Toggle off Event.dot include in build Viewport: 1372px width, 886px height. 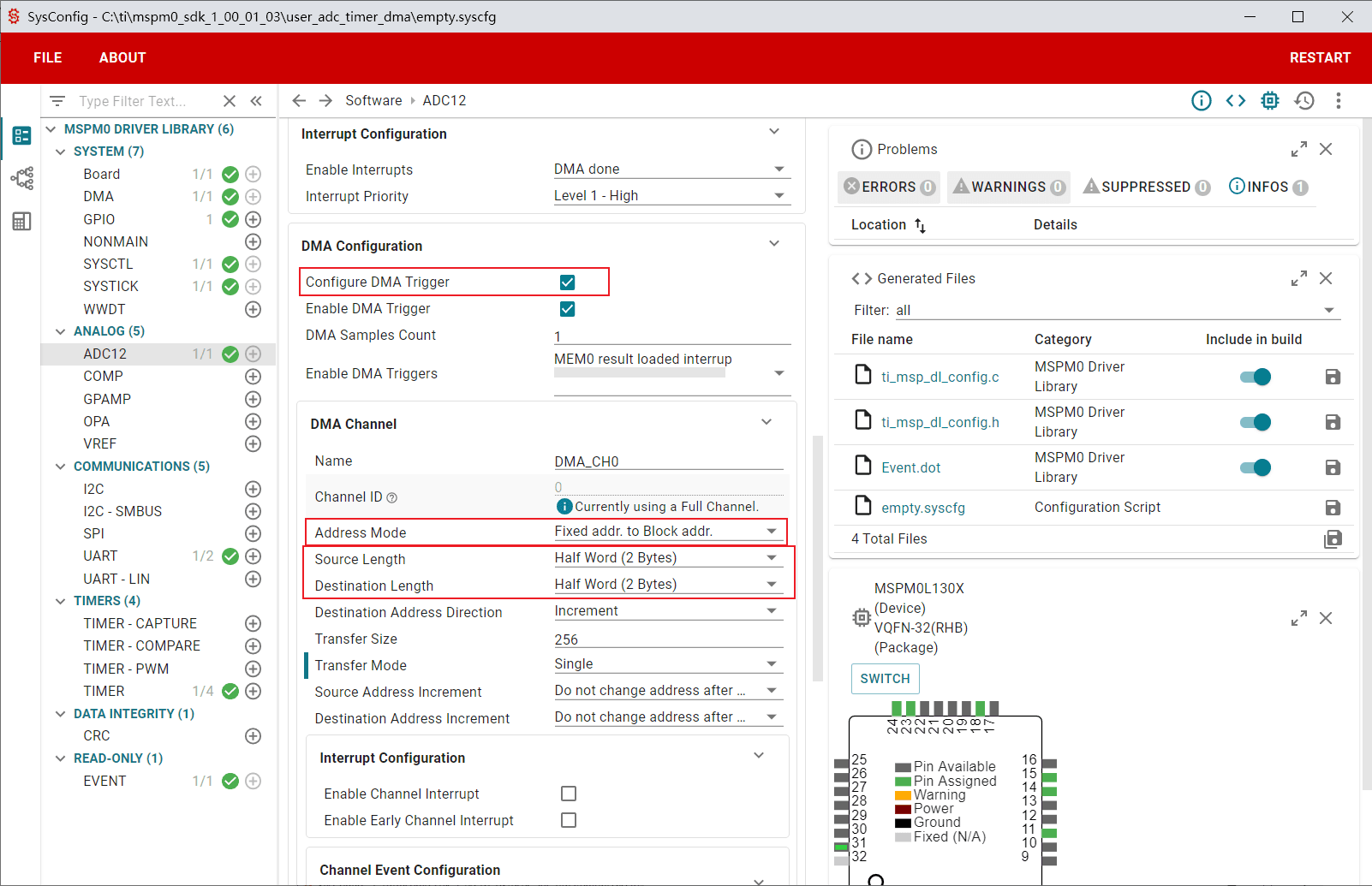coord(1256,467)
